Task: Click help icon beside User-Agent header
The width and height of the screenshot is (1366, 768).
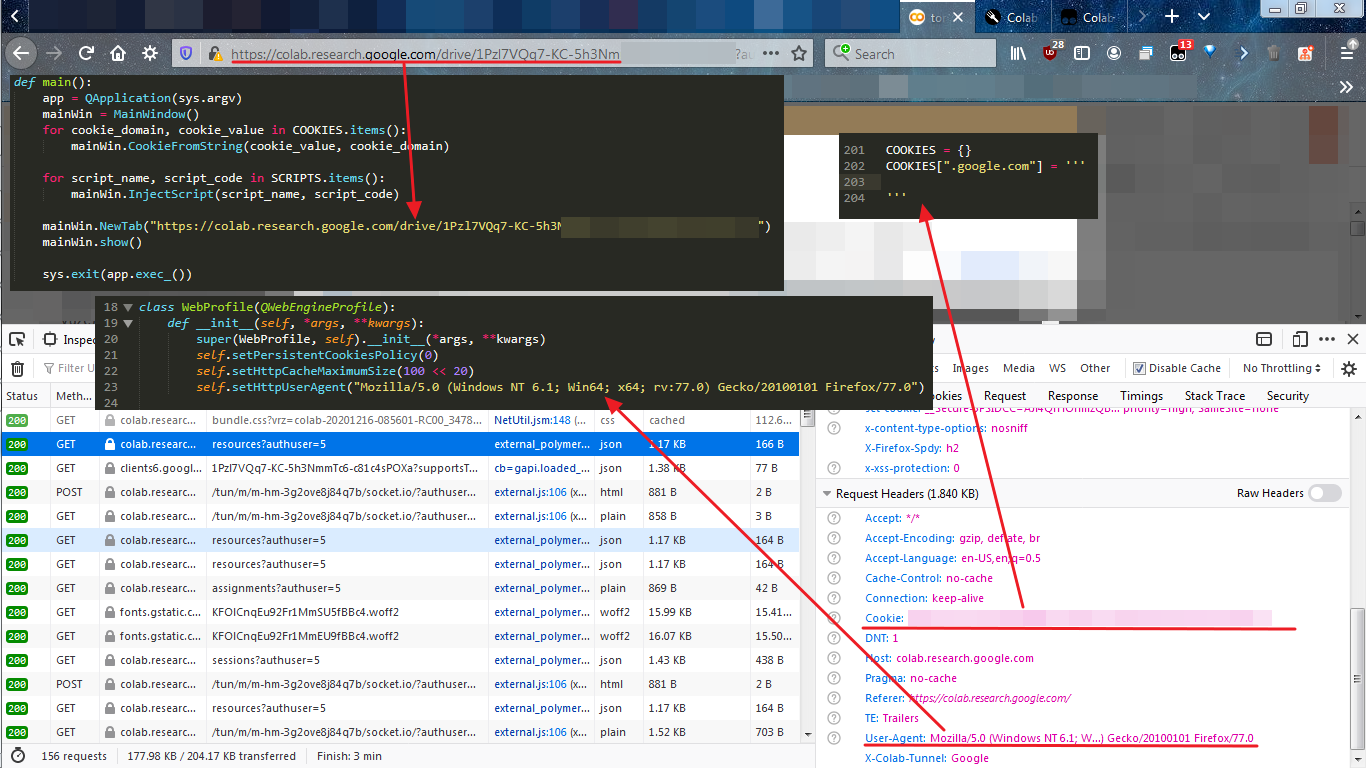Action: [x=834, y=738]
